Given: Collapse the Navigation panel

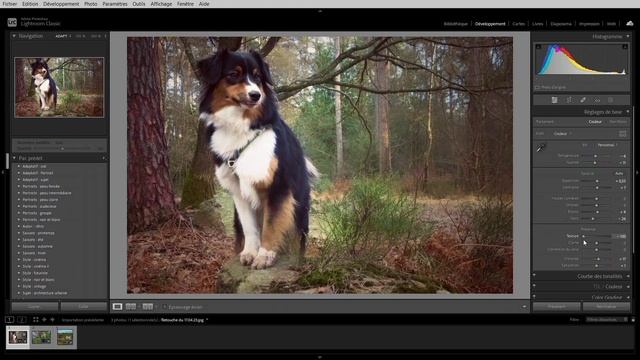Looking at the screenshot, I should tap(14, 36).
